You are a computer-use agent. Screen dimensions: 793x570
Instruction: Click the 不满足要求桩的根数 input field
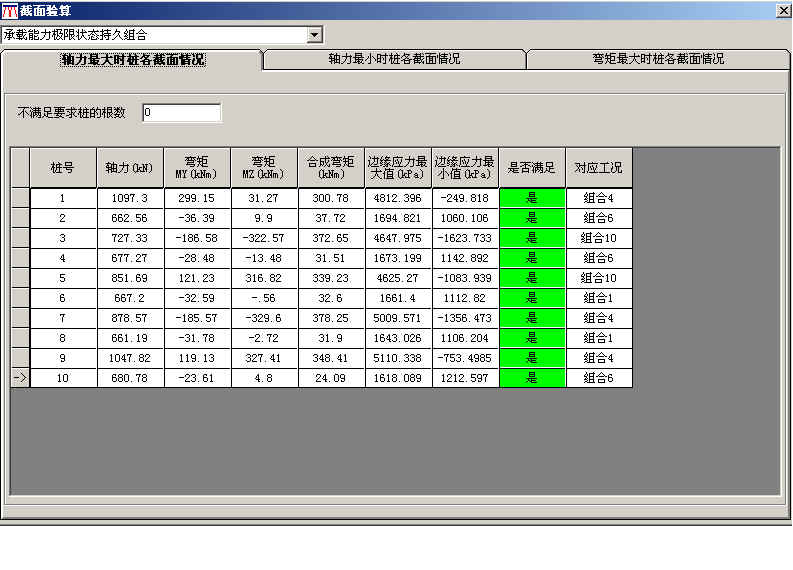181,113
